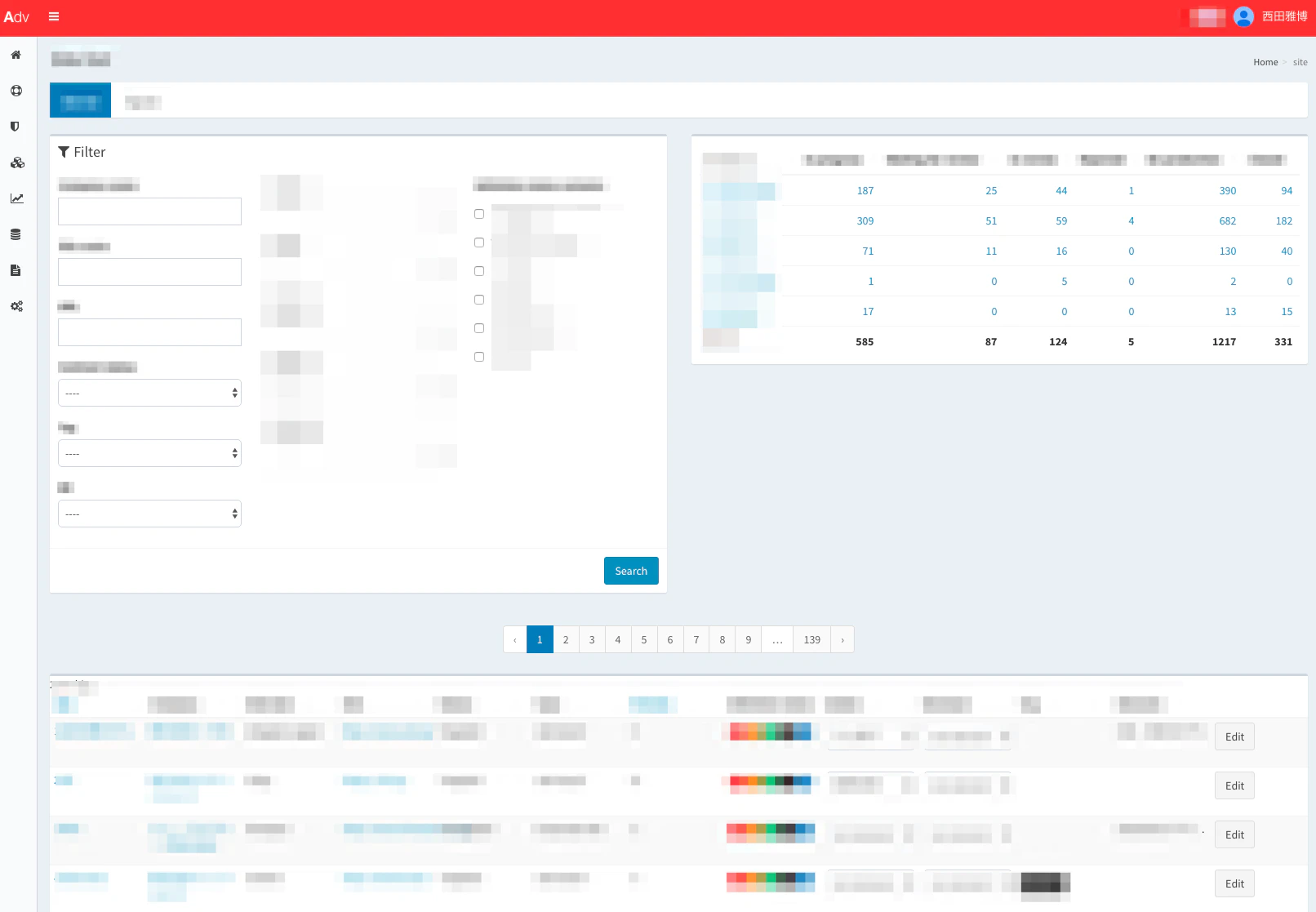Click the Adv logo in the top-left
This screenshot has height=912, width=1316.
coord(16,16)
